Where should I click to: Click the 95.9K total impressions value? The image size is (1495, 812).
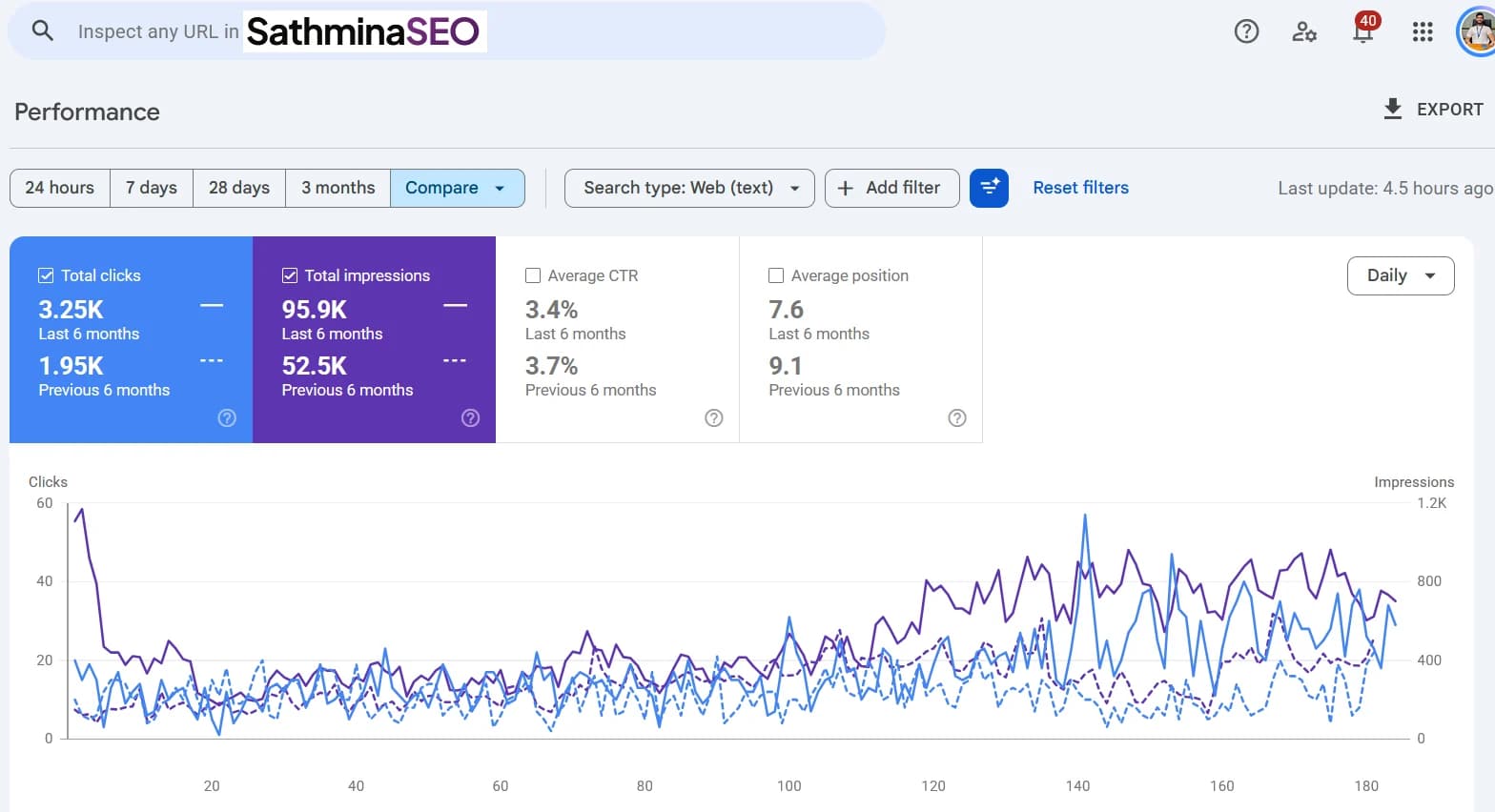315,310
